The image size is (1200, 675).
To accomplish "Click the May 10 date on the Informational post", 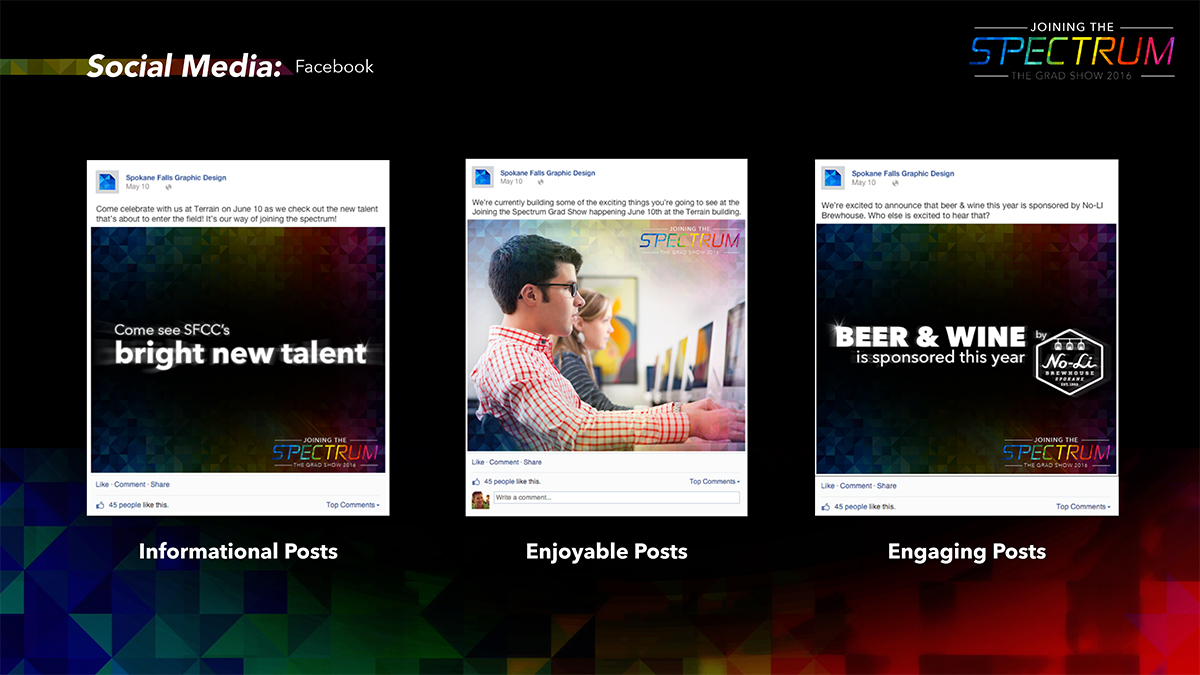I will (x=137, y=187).
